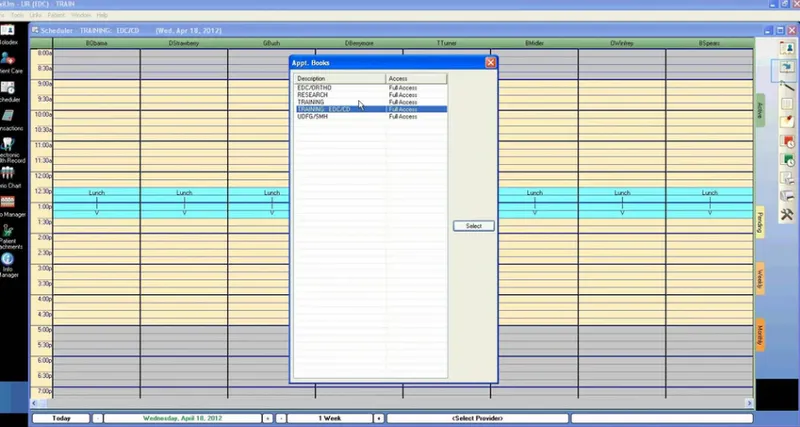The height and width of the screenshot is (427, 800).
Task: Click the Select button in Appt. Books
Action: pos(473,226)
